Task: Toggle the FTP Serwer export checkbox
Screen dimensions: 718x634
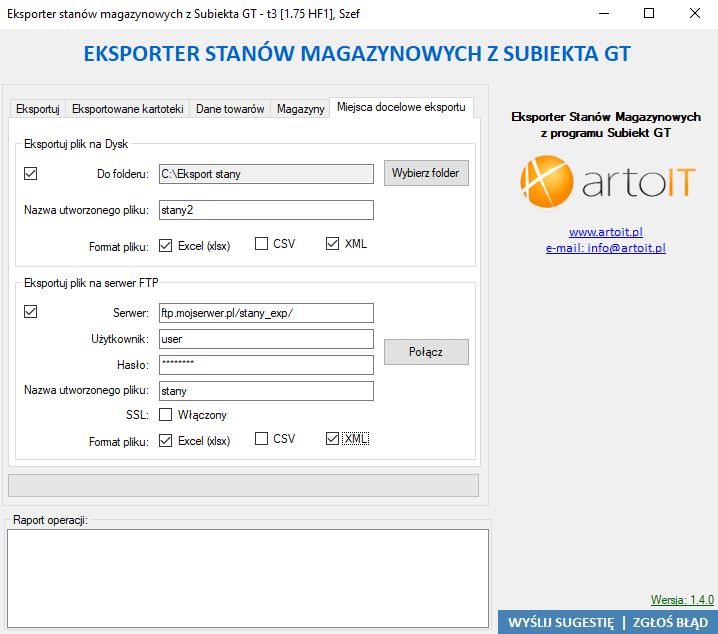Action: coord(30,312)
